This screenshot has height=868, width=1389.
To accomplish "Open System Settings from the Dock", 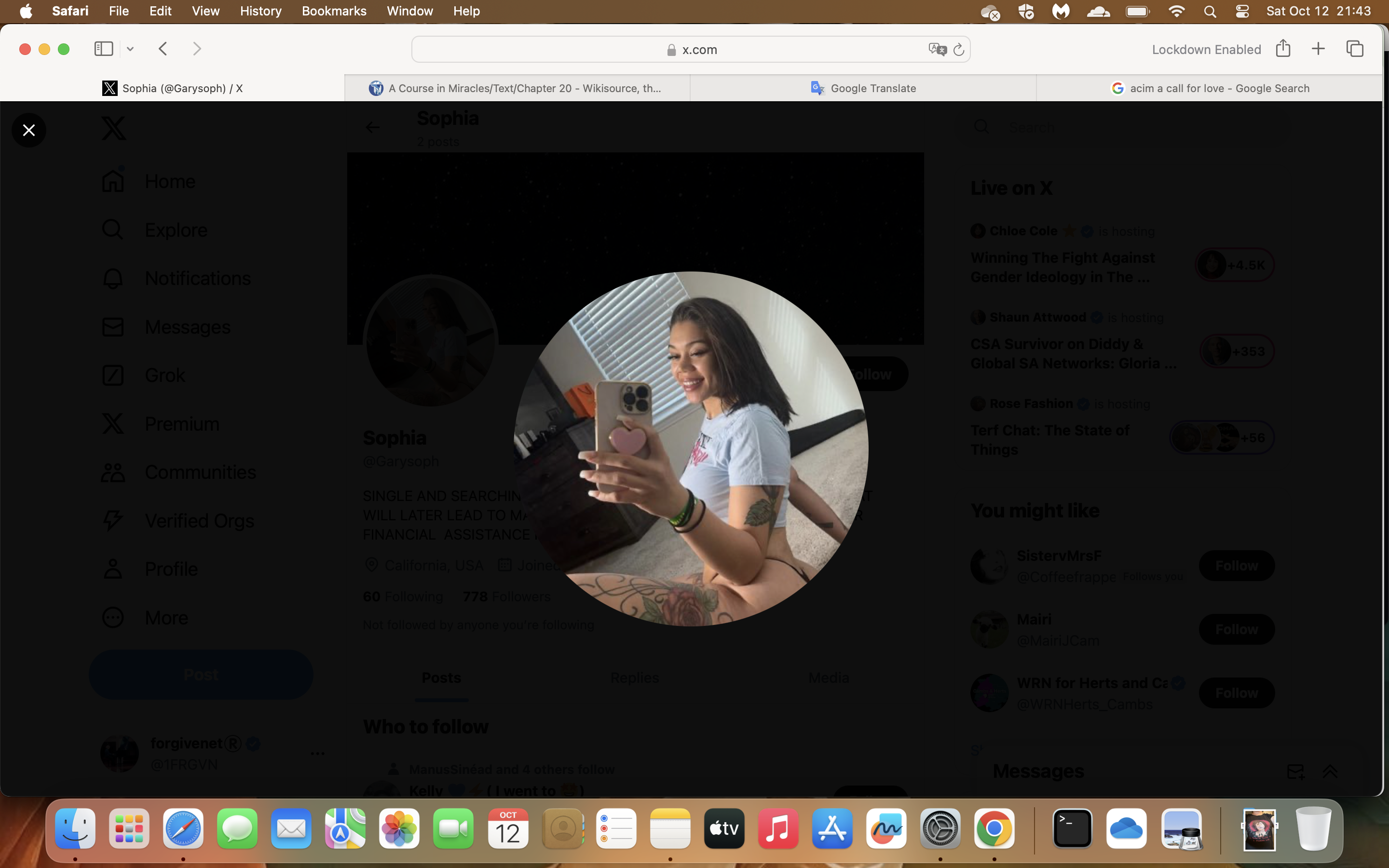I will click(940, 828).
